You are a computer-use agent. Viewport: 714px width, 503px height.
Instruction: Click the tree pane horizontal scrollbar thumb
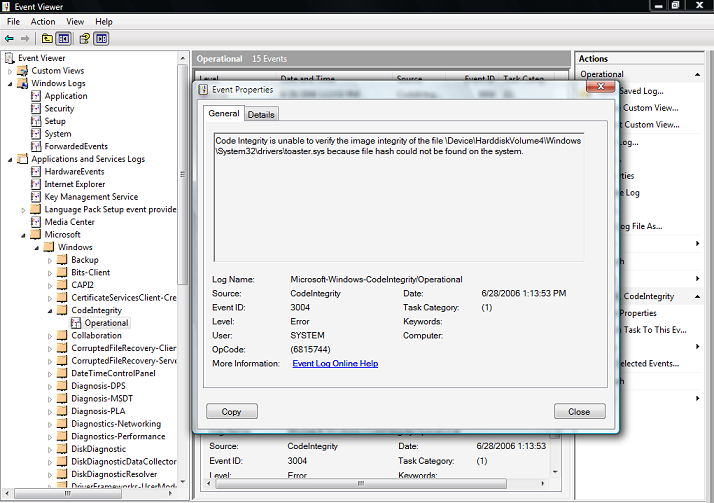click(67, 493)
